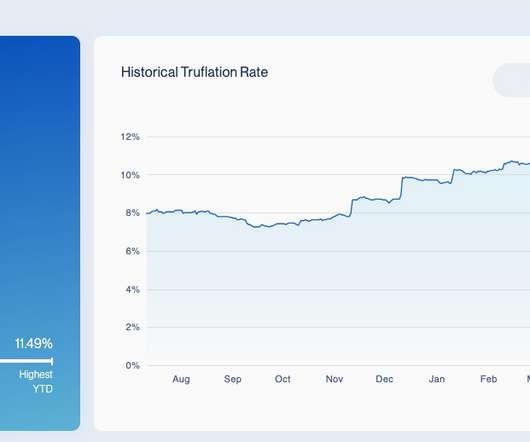
Task: Click the Oct x-axis label
Action: (283, 379)
